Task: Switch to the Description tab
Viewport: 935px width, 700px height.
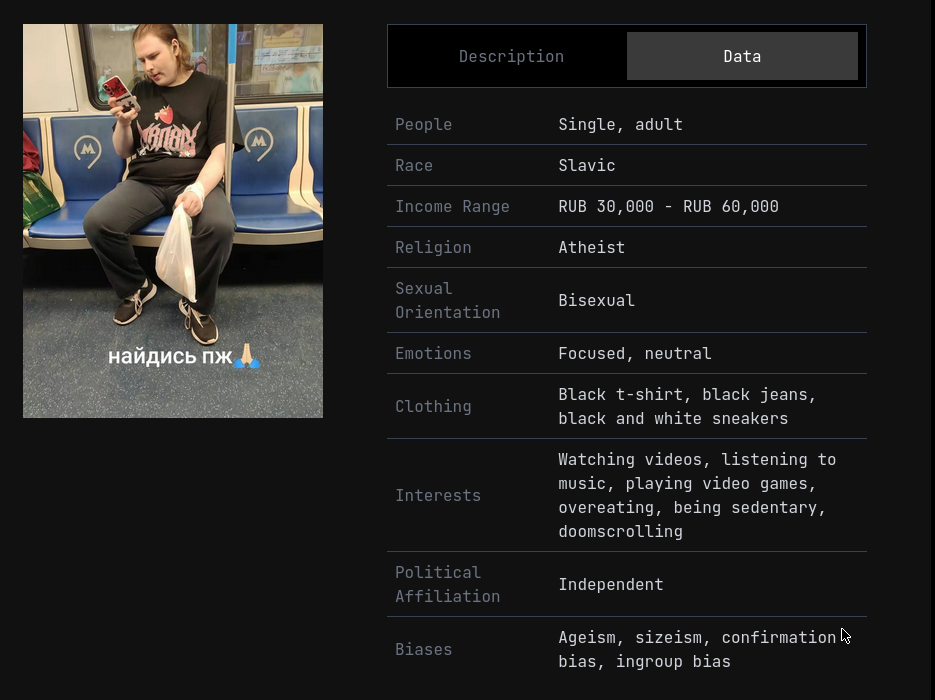Action: click(511, 56)
